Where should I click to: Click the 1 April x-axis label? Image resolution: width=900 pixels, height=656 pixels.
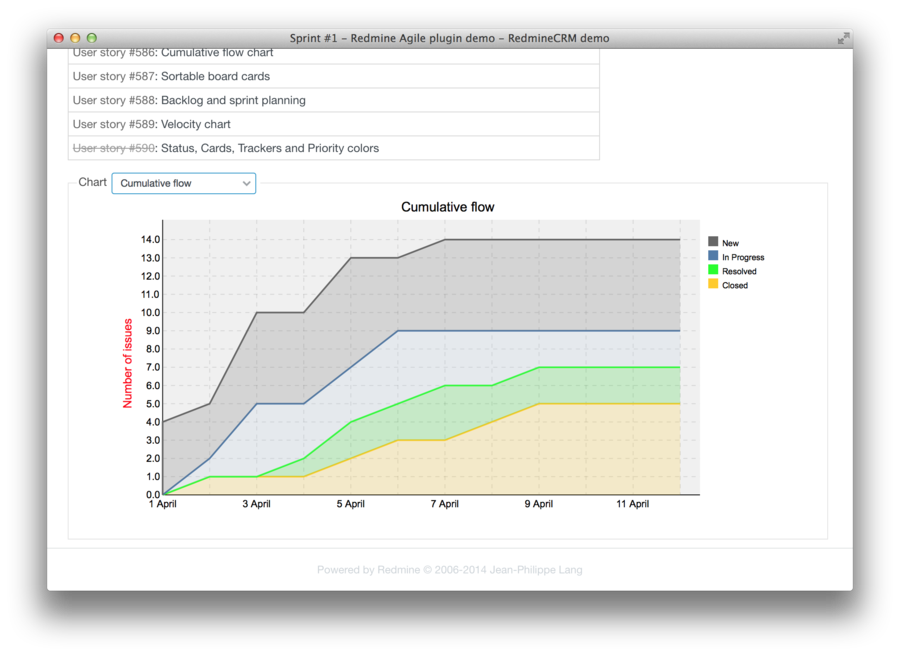point(162,504)
